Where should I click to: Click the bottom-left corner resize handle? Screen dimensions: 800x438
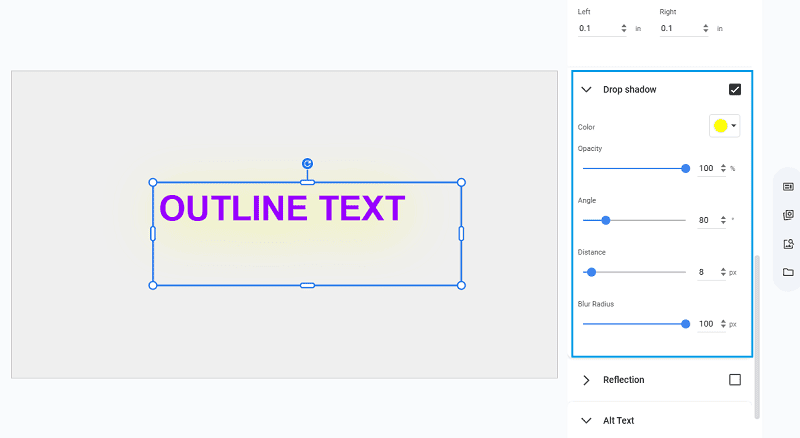(153, 285)
